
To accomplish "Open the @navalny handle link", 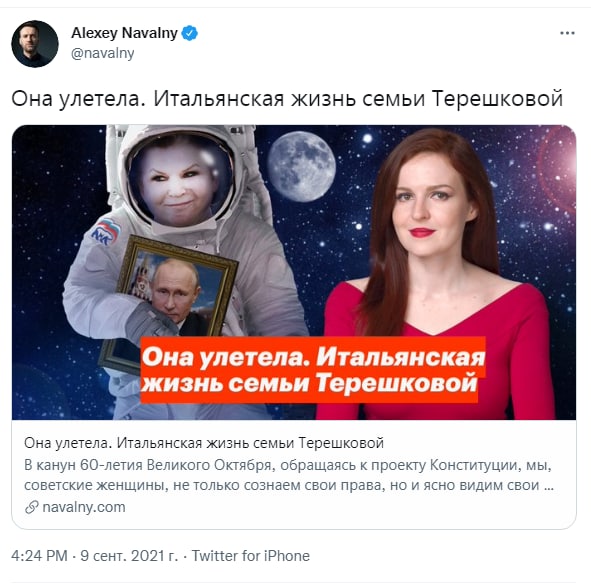I will point(103,53).
